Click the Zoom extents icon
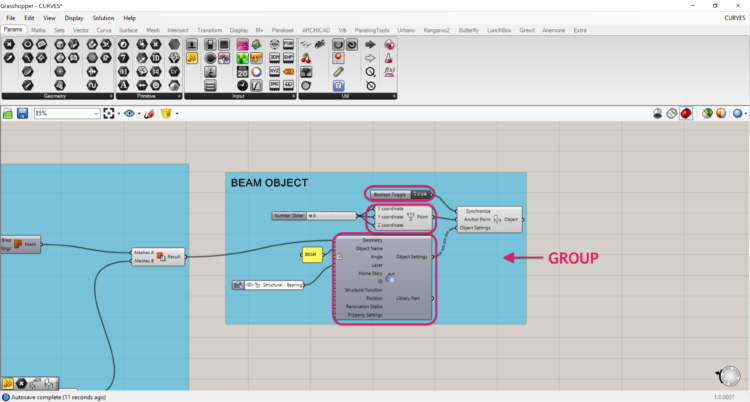This screenshot has height=402, width=750. pyautogui.click(x=109, y=114)
